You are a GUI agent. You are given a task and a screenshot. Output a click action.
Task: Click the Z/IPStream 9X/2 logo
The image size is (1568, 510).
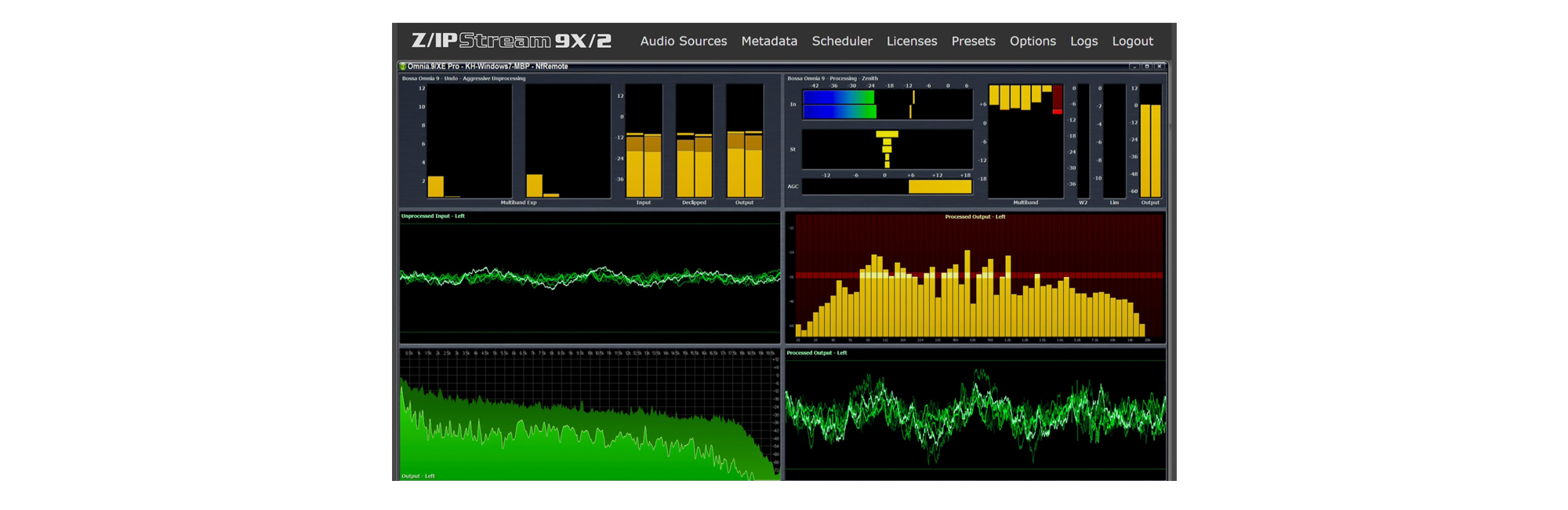[x=511, y=40]
